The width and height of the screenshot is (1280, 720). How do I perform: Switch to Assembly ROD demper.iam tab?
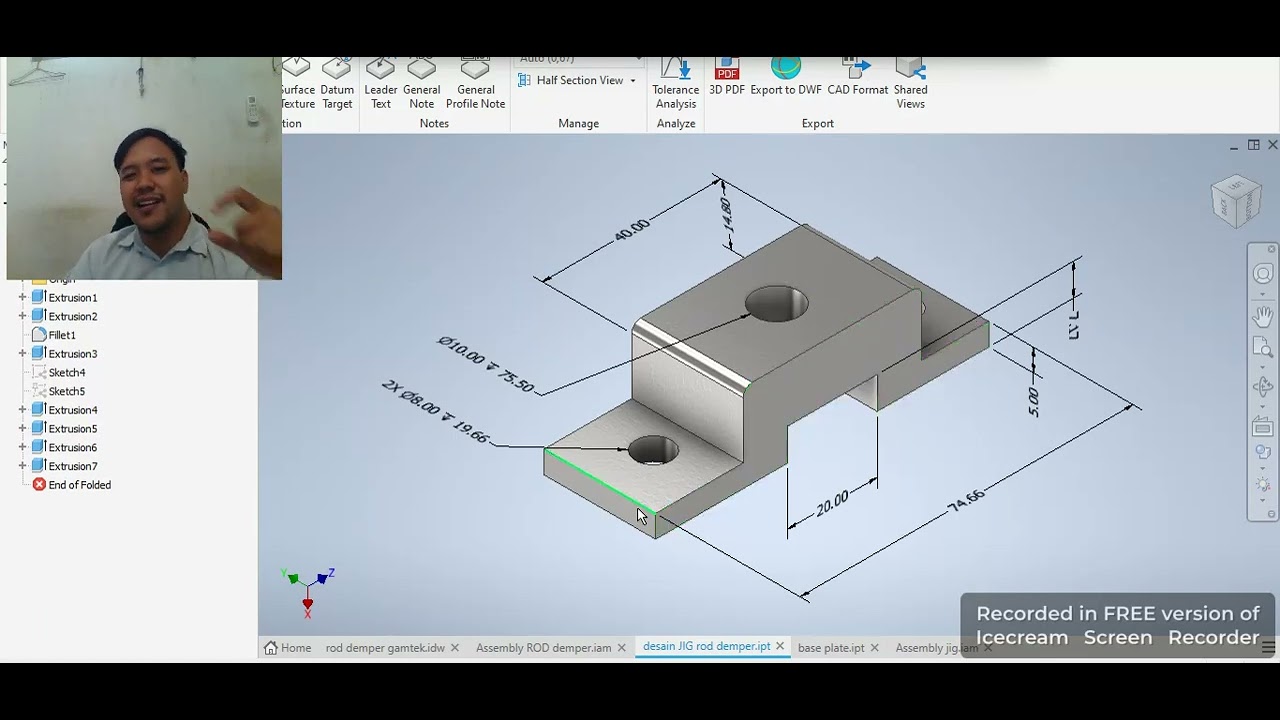click(543, 648)
